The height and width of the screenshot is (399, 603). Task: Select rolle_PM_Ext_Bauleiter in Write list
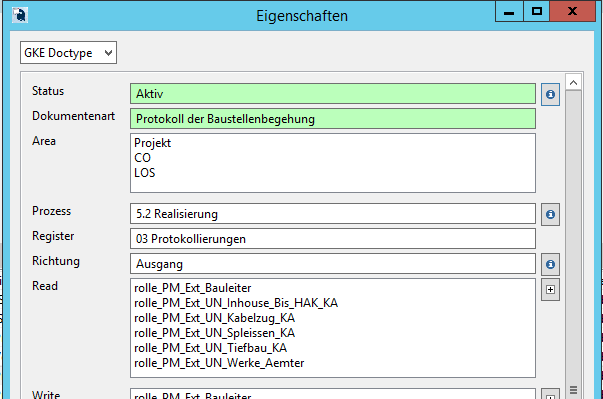tap(192, 395)
